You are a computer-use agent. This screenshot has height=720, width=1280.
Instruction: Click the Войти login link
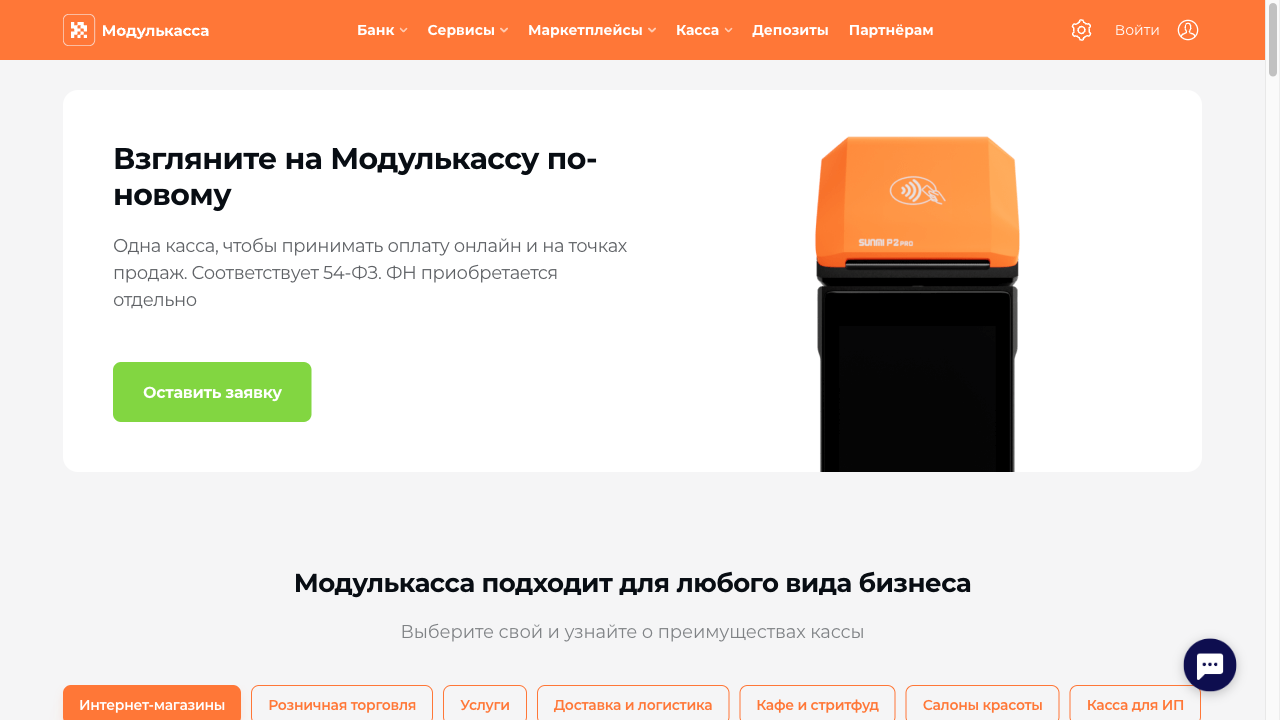click(x=1137, y=30)
